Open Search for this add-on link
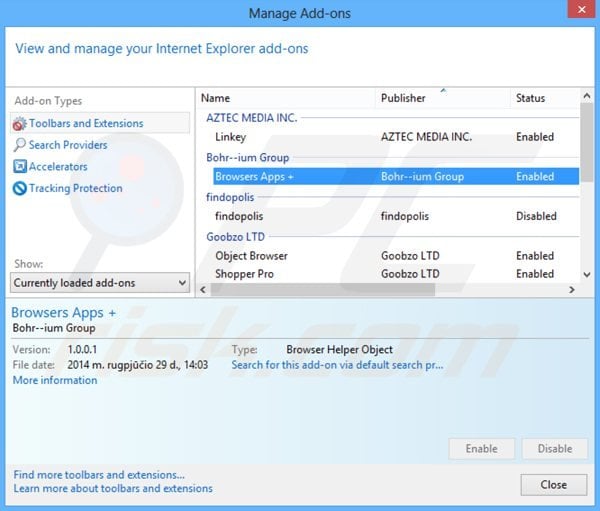The width and height of the screenshot is (600, 511). click(x=338, y=365)
